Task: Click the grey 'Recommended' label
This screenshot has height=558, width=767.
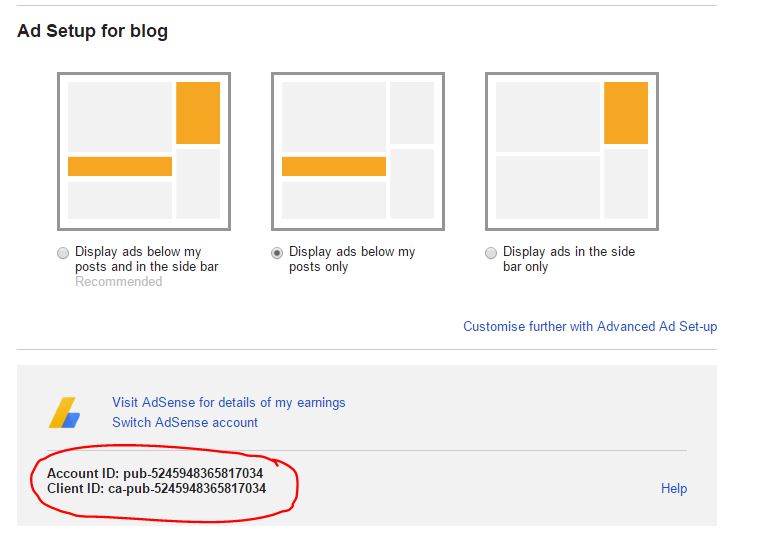Action: 118,282
